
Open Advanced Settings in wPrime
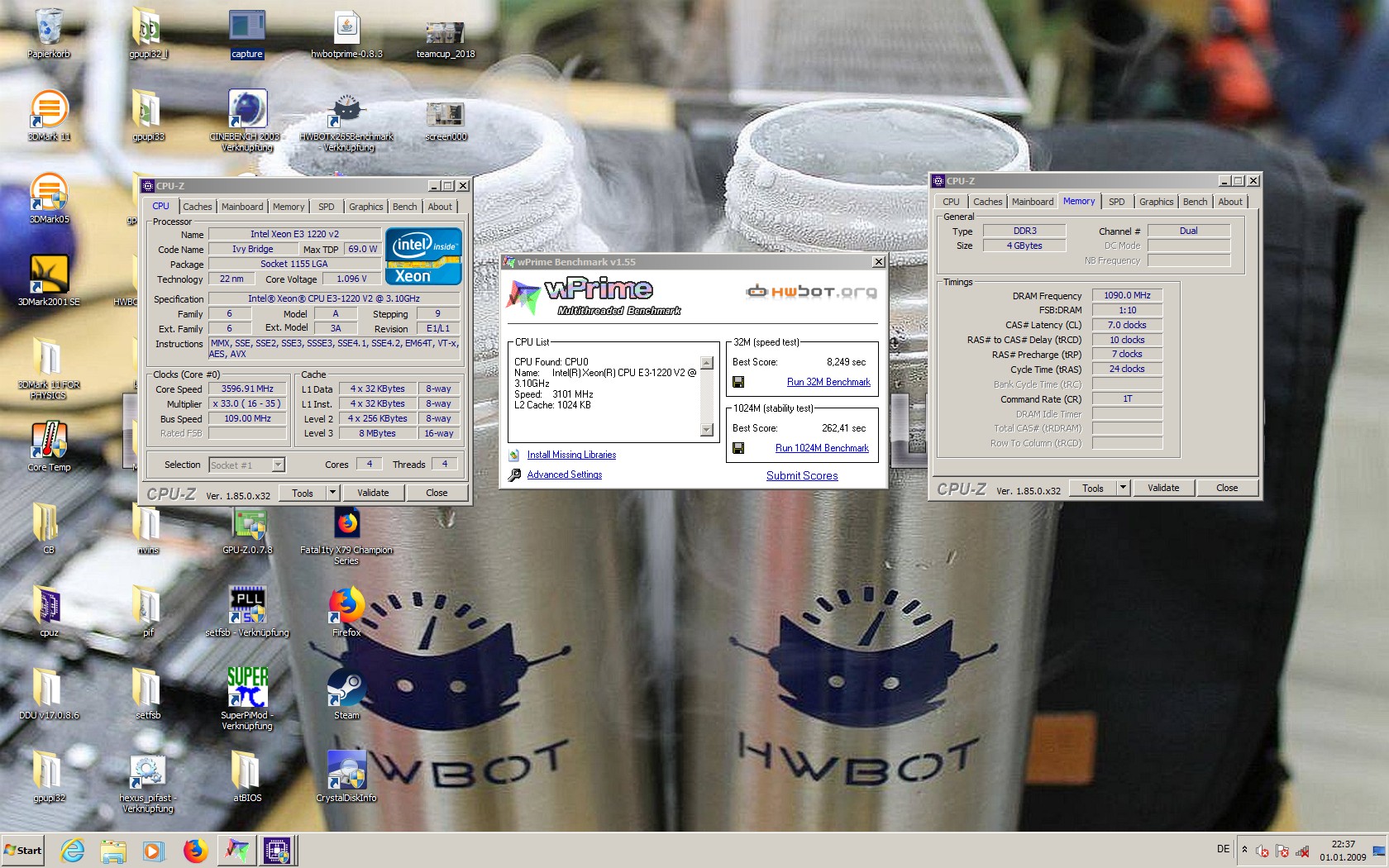565,475
